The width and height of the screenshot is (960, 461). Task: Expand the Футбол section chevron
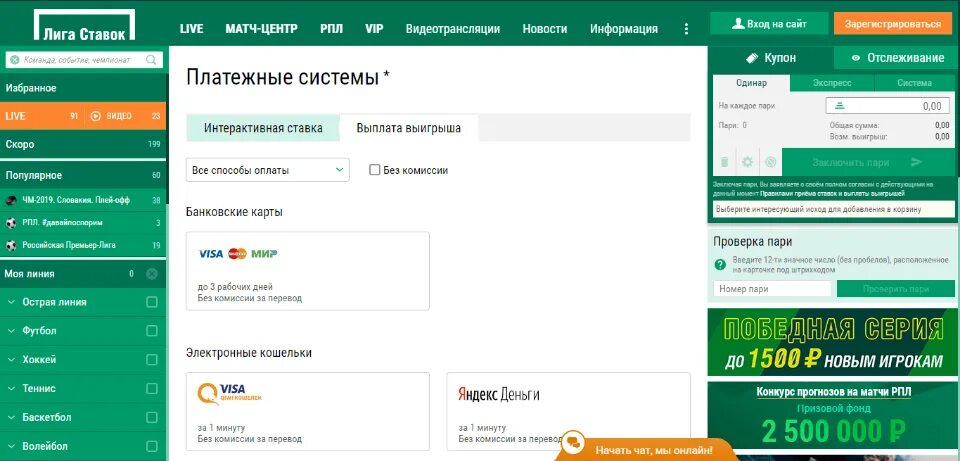click(12, 331)
